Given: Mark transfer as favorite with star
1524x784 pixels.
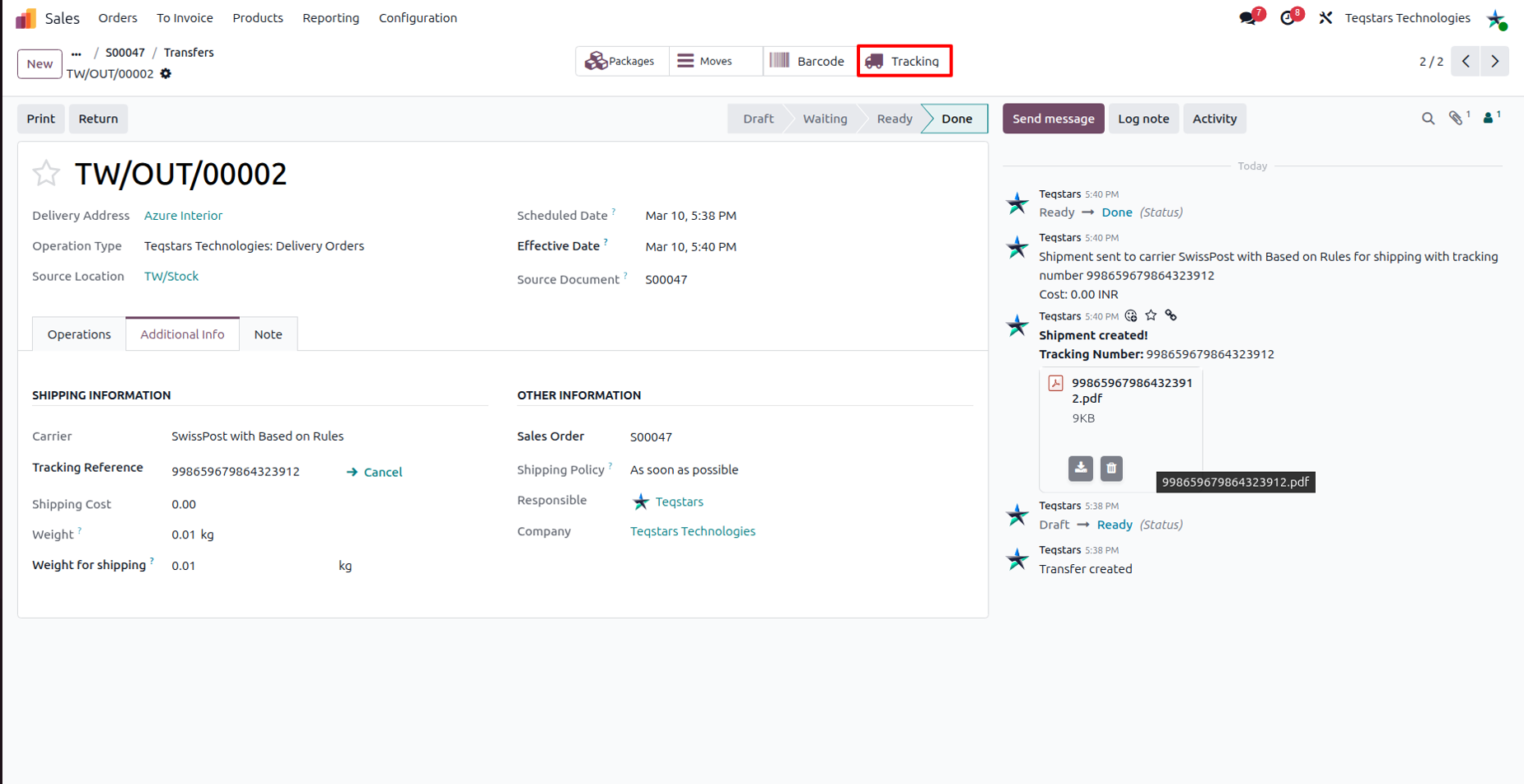Looking at the screenshot, I should point(46,173).
